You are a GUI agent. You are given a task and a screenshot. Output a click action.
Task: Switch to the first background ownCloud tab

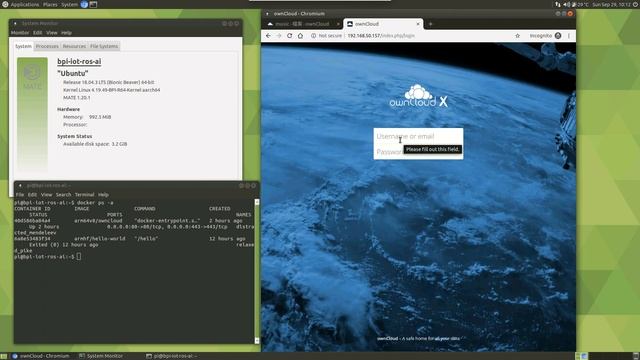click(302, 24)
